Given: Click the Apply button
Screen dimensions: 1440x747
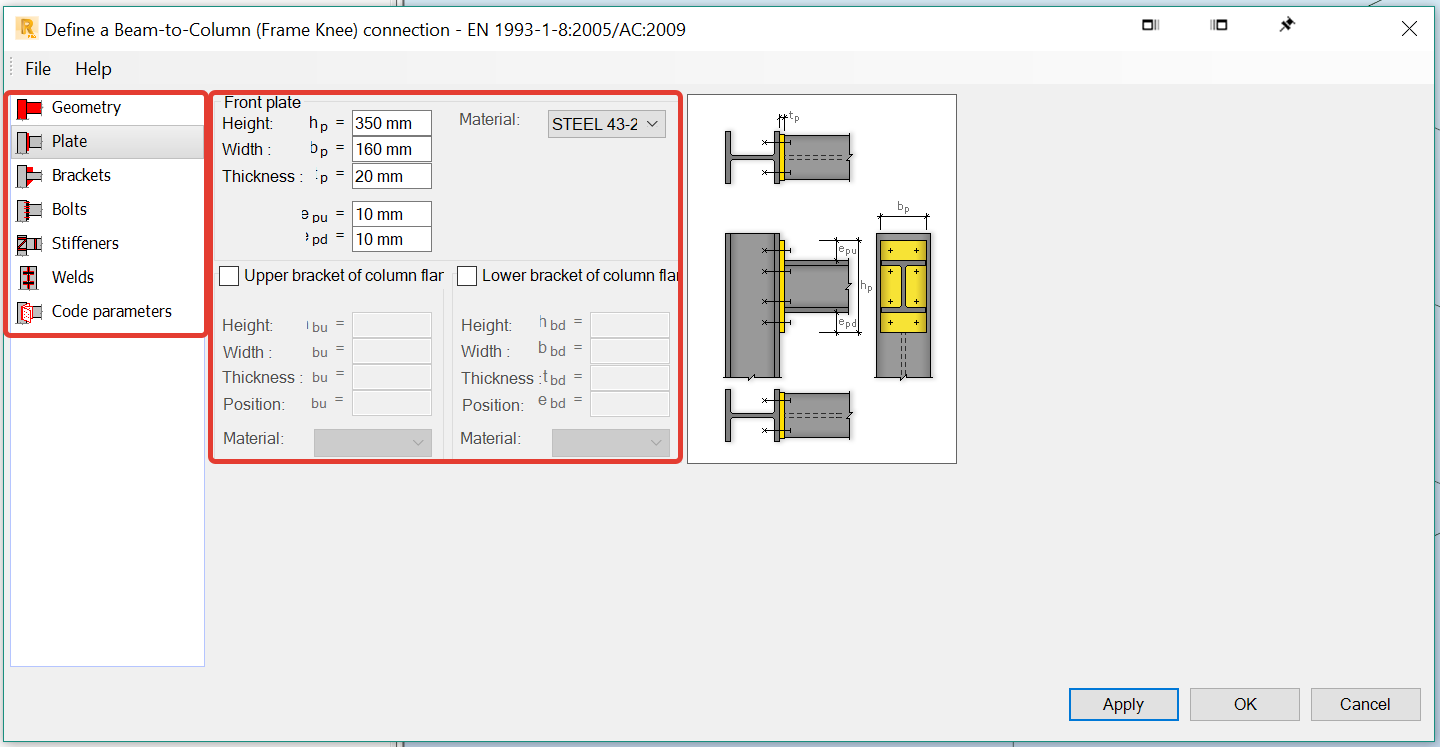Looking at the screenshot, I should [1123, 704].
